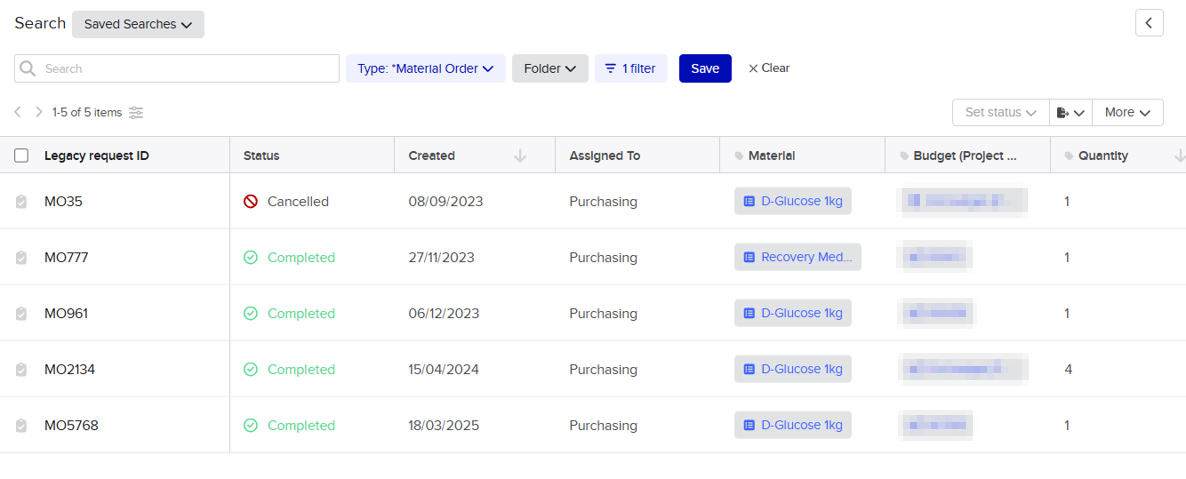Go to next page arrow
The height and width of the screenshot is (479, 1186).
(x=39, y=113)
